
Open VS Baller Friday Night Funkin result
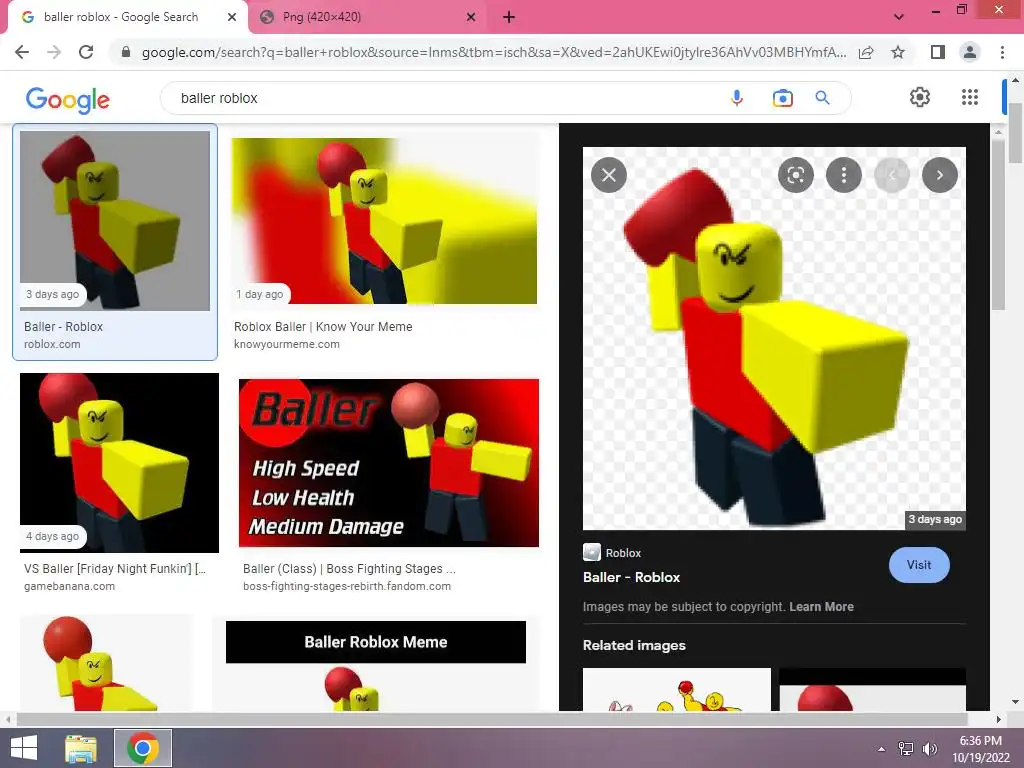(115, 569)
